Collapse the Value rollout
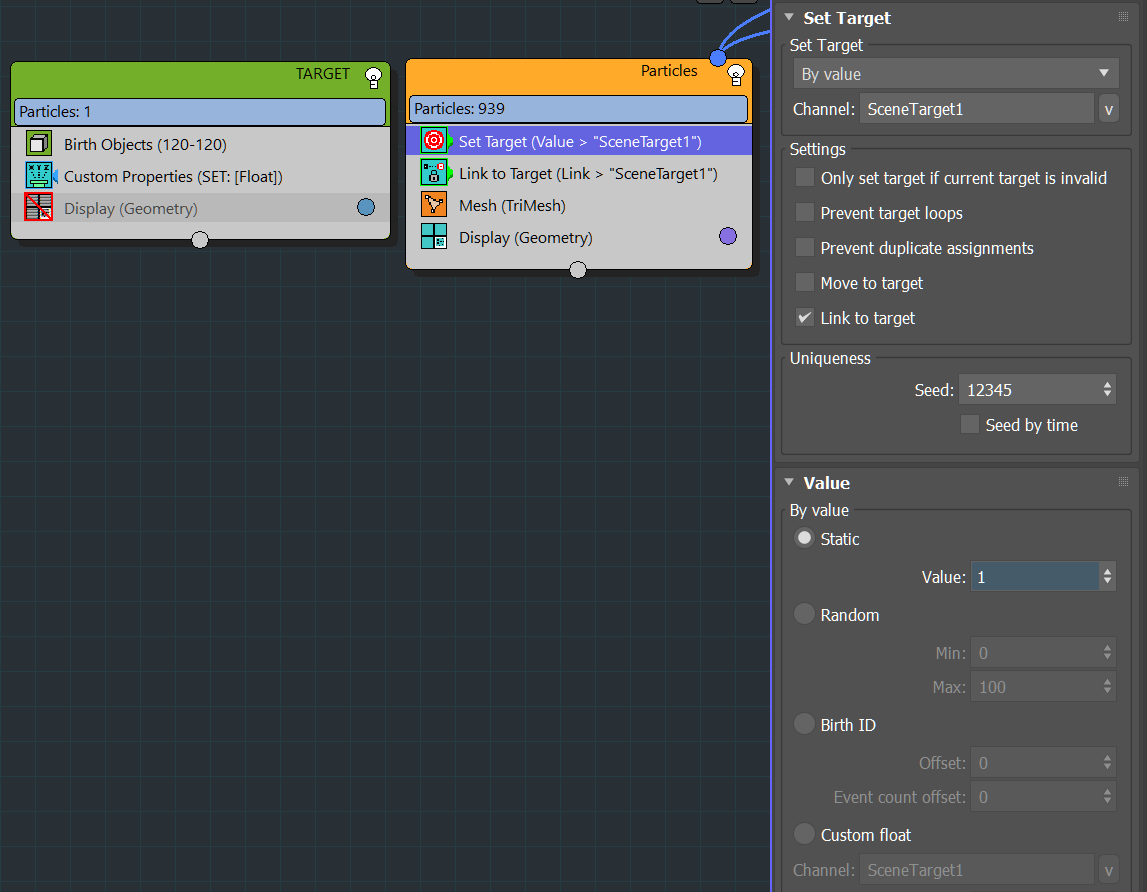Screen dimensions: 1147x892 click(789, 483)
